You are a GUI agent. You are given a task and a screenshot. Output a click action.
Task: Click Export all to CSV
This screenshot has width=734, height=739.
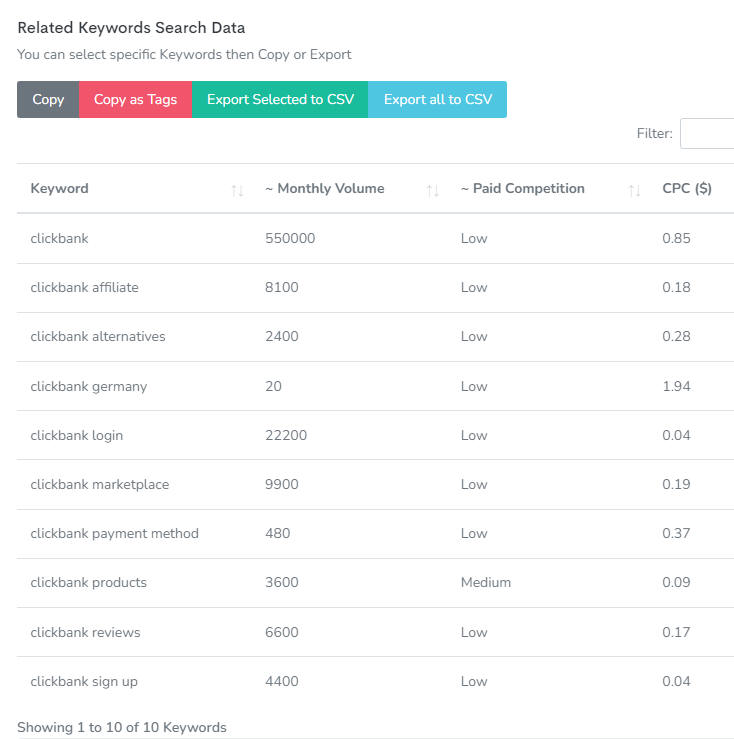click(x=437, y=99)
